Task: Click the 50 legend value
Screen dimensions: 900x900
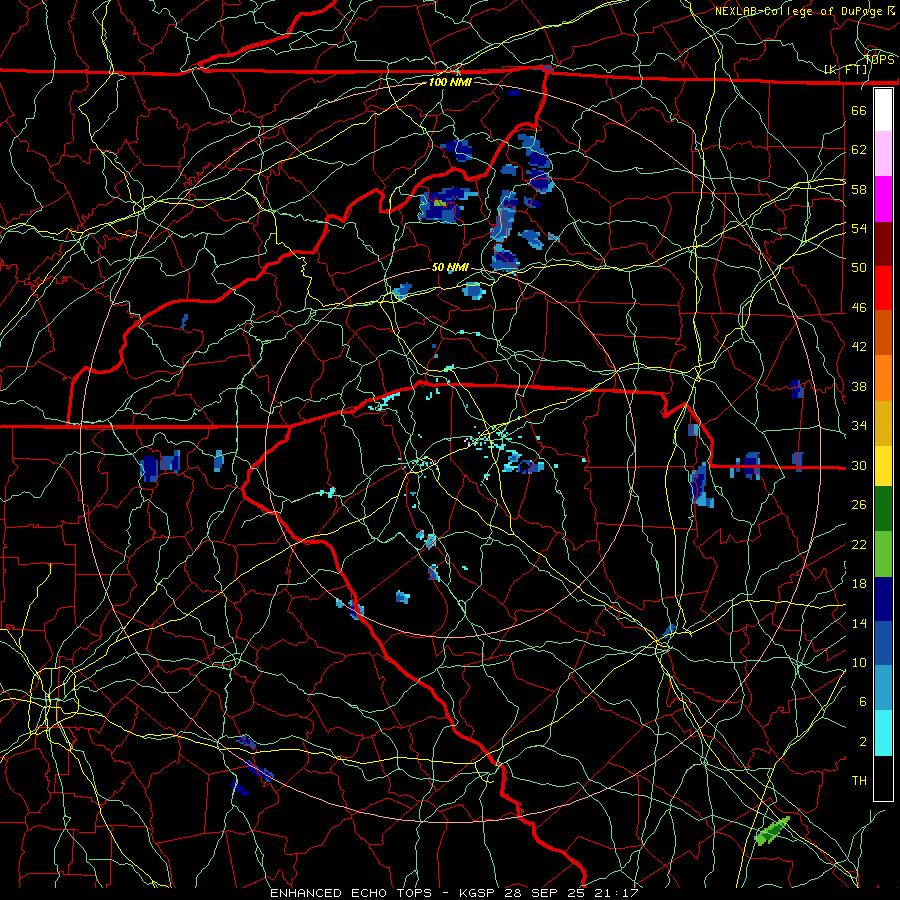Action: point(859,267)
